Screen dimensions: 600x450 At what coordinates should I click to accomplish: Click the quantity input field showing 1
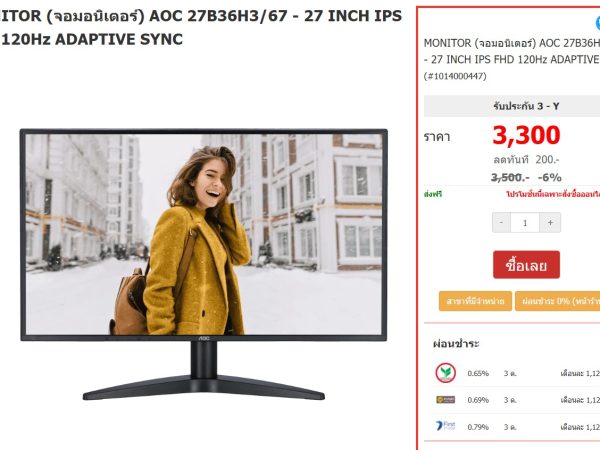tap(525, 222)
